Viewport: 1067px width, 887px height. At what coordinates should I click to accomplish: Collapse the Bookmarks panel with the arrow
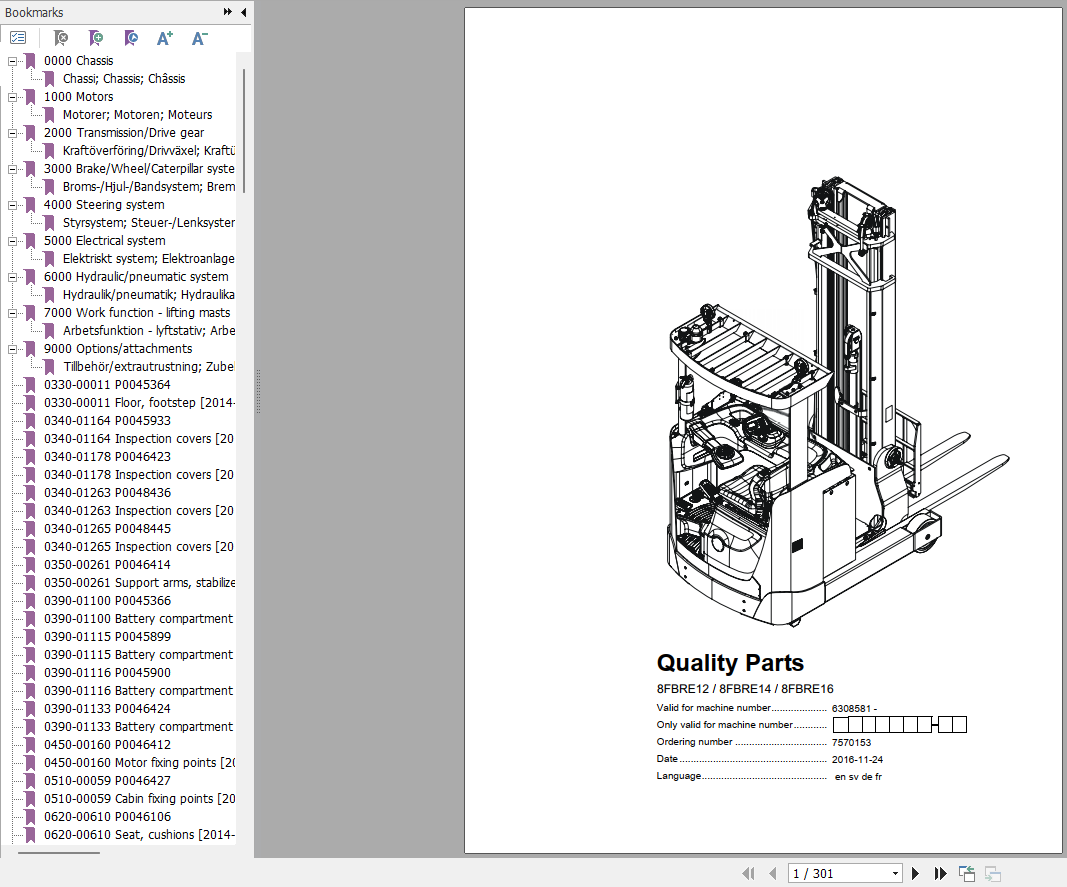pyautogui.click(x=244, y=12)
